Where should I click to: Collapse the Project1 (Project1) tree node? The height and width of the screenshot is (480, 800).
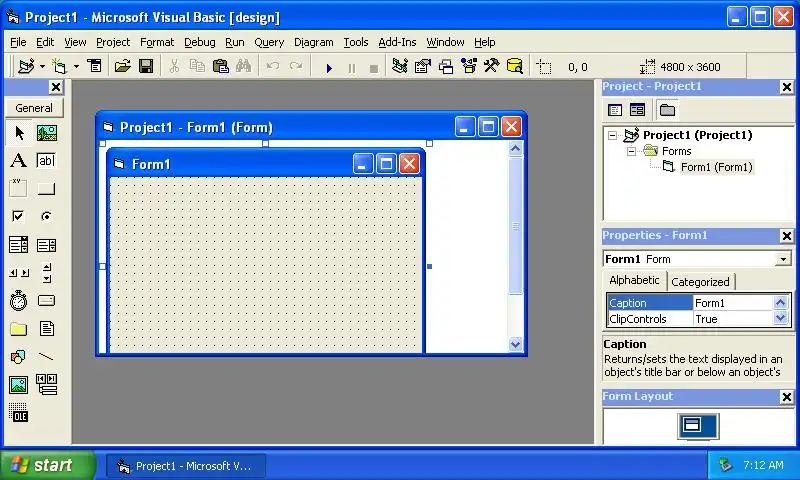(x=612, y=136)
